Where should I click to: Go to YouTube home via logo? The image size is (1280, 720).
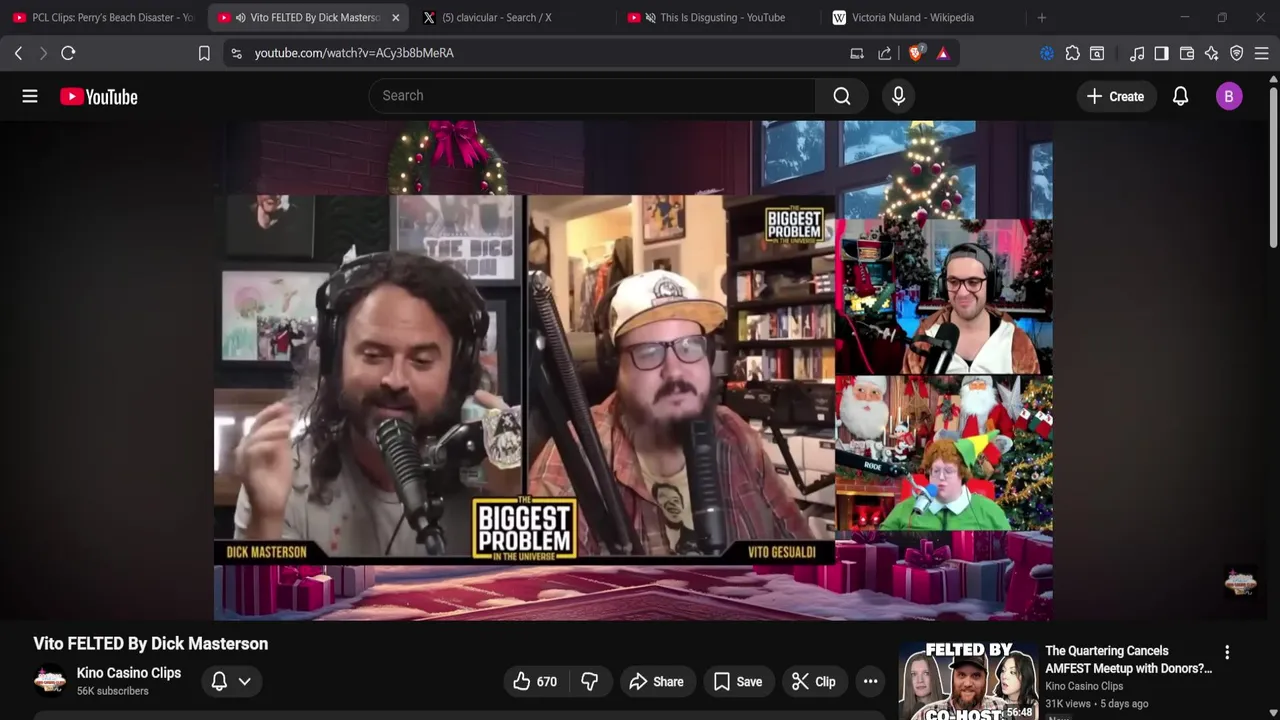pyautogui.click(x=98, y=96)
